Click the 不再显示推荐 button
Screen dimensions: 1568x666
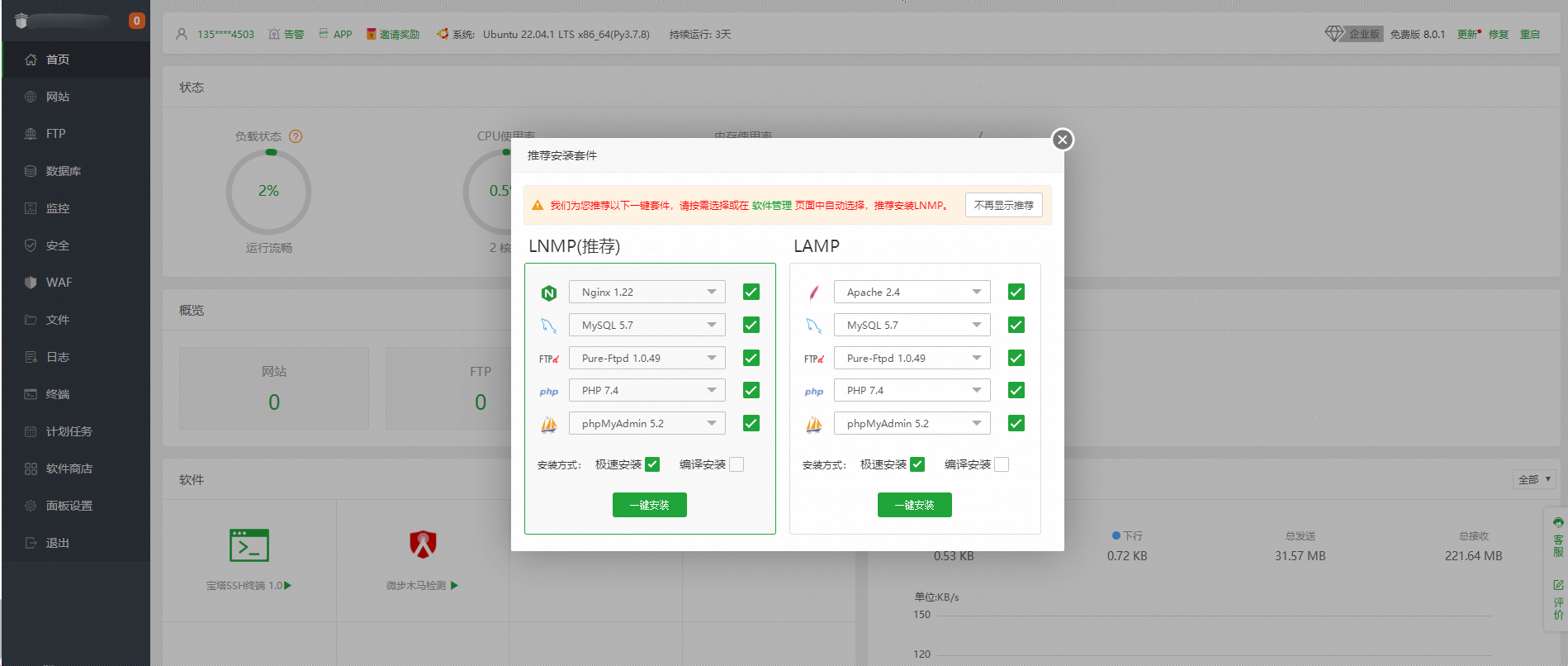click(1004, 205)
